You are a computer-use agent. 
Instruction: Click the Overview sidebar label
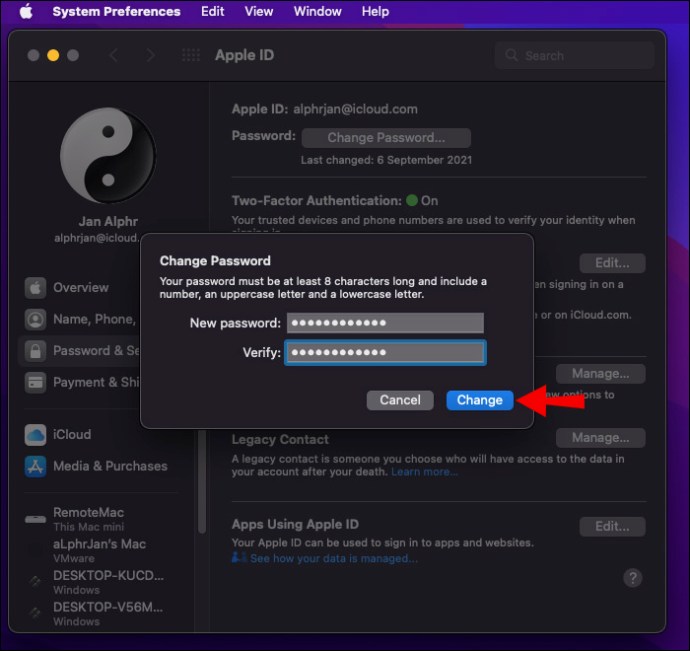click(x=81, y=288)
